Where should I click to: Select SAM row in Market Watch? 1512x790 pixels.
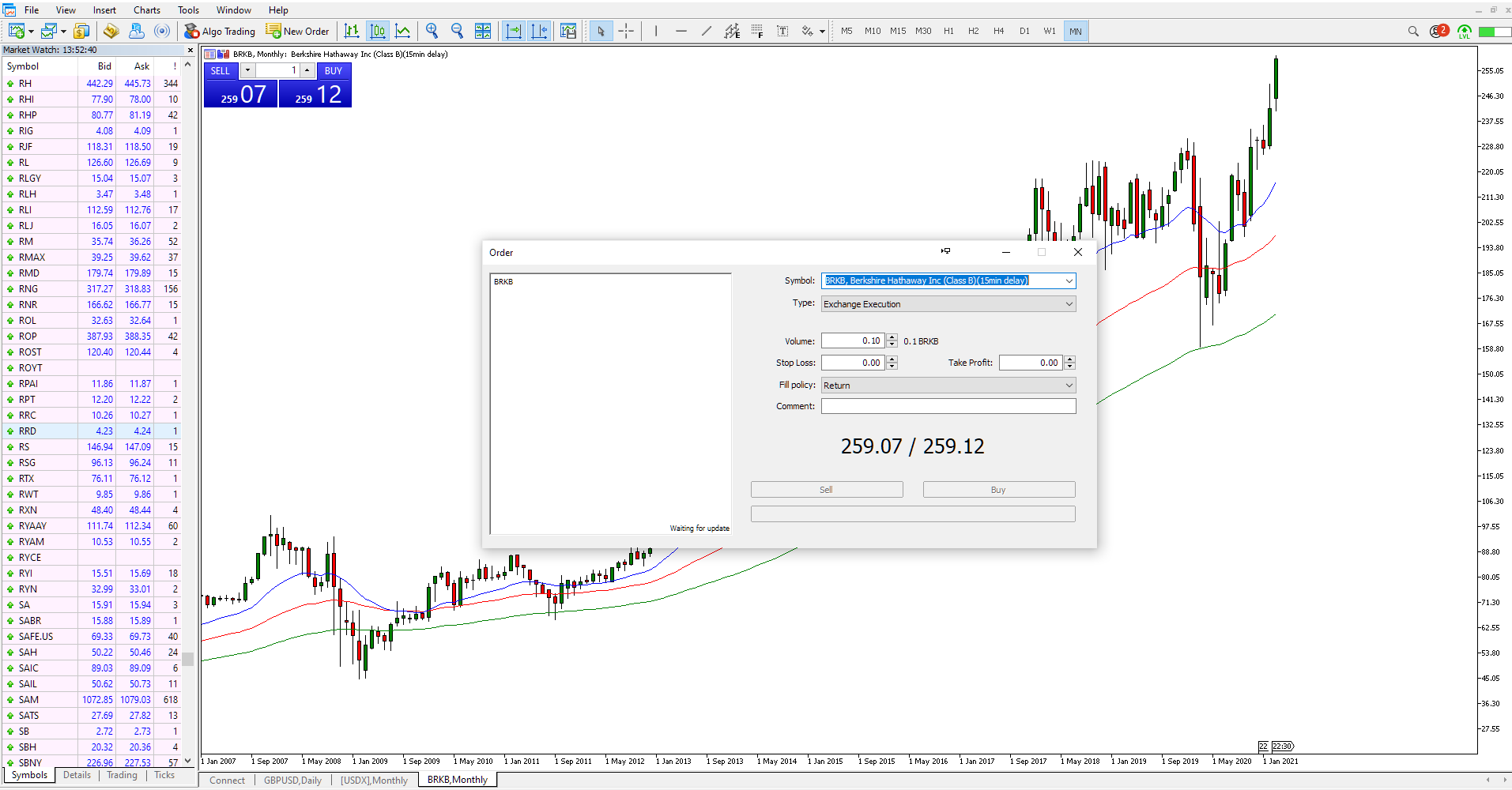coord(92,699)
